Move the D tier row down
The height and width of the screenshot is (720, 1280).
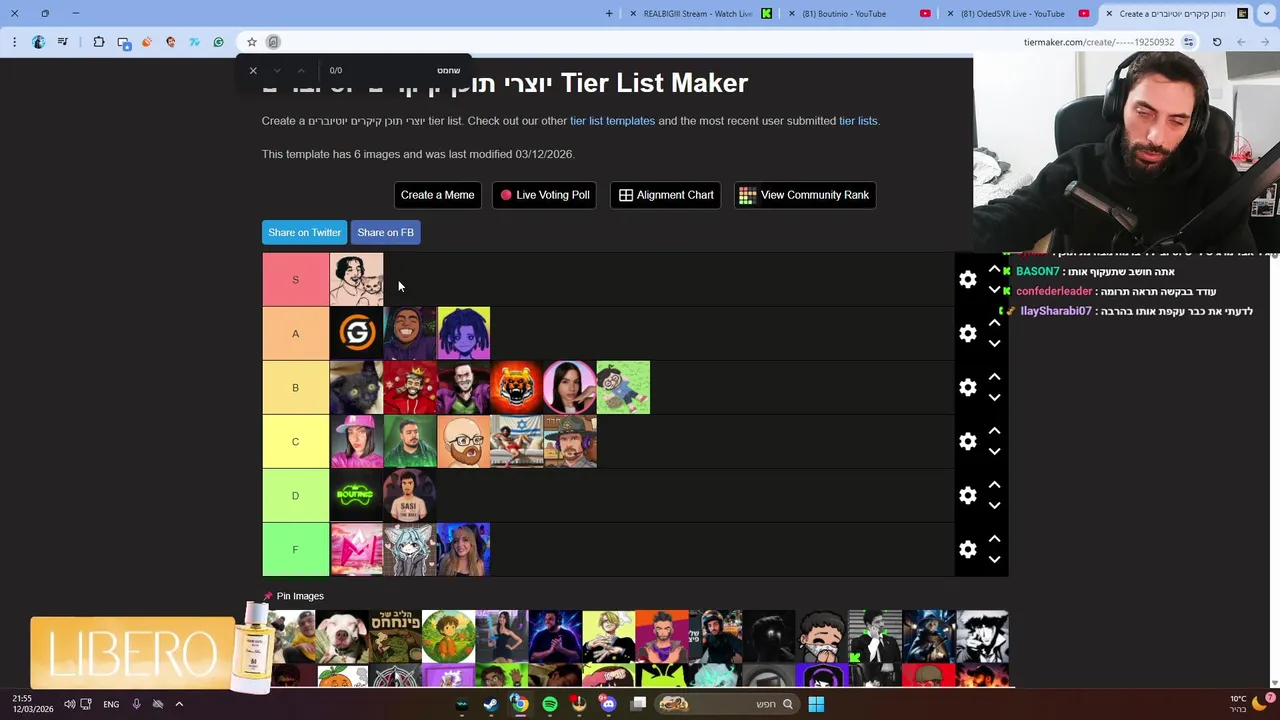(994, 506)
